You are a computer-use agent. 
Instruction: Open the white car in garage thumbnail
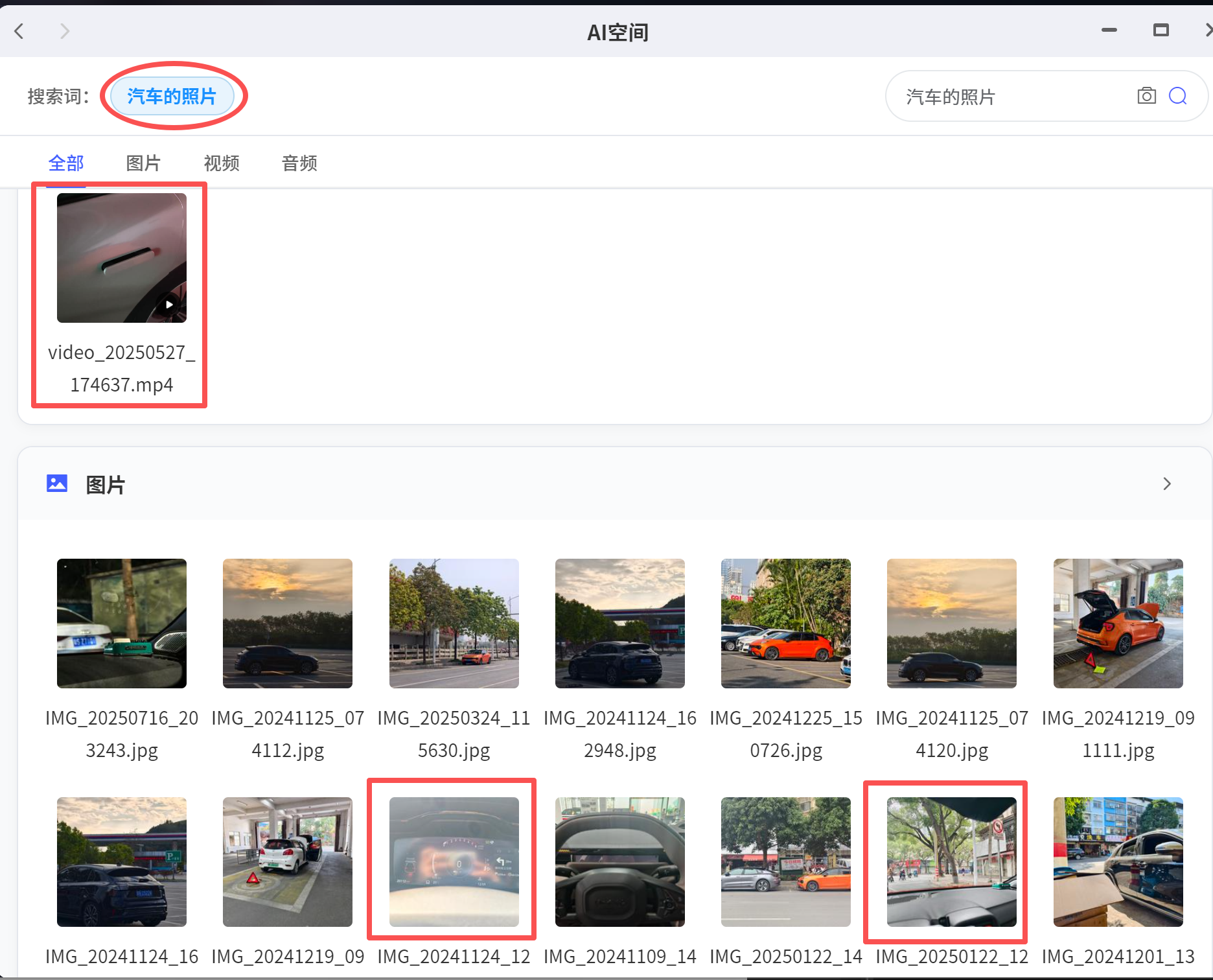[x=288, y=862]
